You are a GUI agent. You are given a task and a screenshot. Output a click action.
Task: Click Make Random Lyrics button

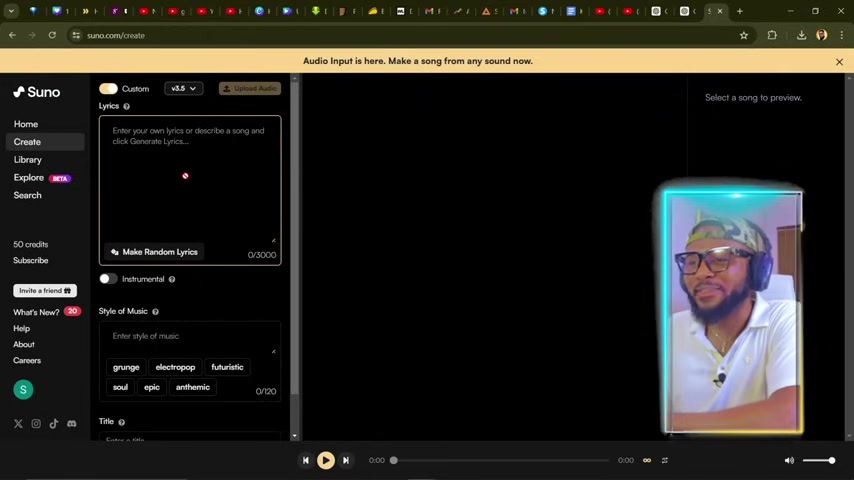pos(154,252)
